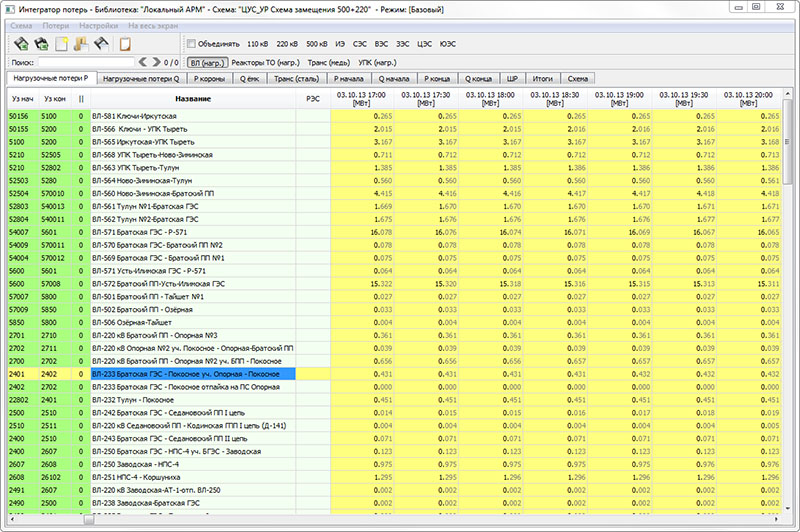Open the Q ёмк tab
The height and width of the screenshot is (532, 800).
(249, 79)
